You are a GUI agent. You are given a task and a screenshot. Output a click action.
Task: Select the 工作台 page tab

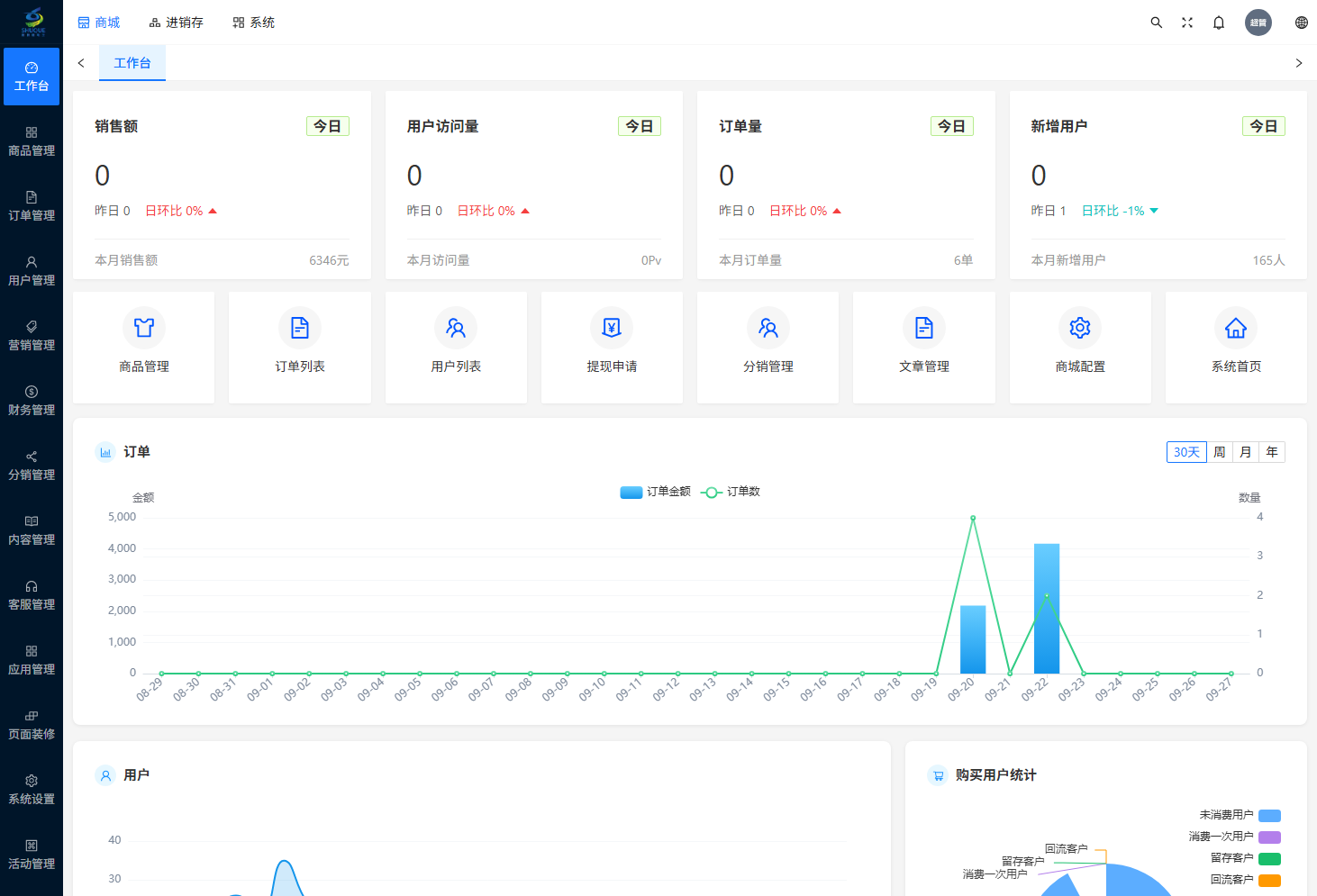(x=132, y=63)
